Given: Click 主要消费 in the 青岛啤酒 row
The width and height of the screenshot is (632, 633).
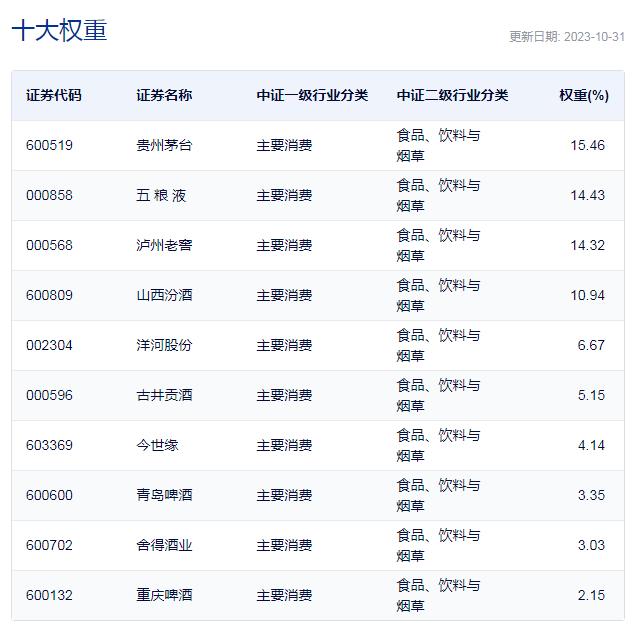Looking at the screenshot, I should 285,495.
